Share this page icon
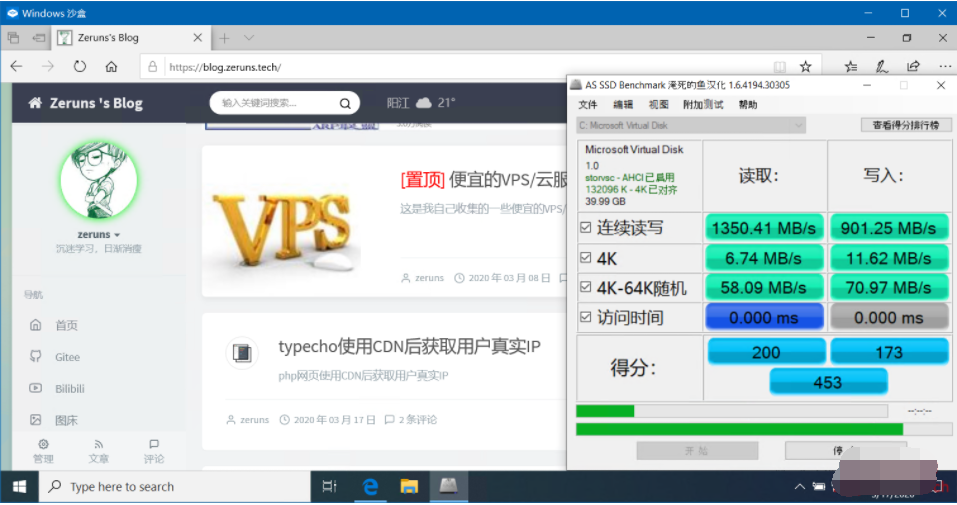This screenshot has height=505, width=957. coord(913,66)
